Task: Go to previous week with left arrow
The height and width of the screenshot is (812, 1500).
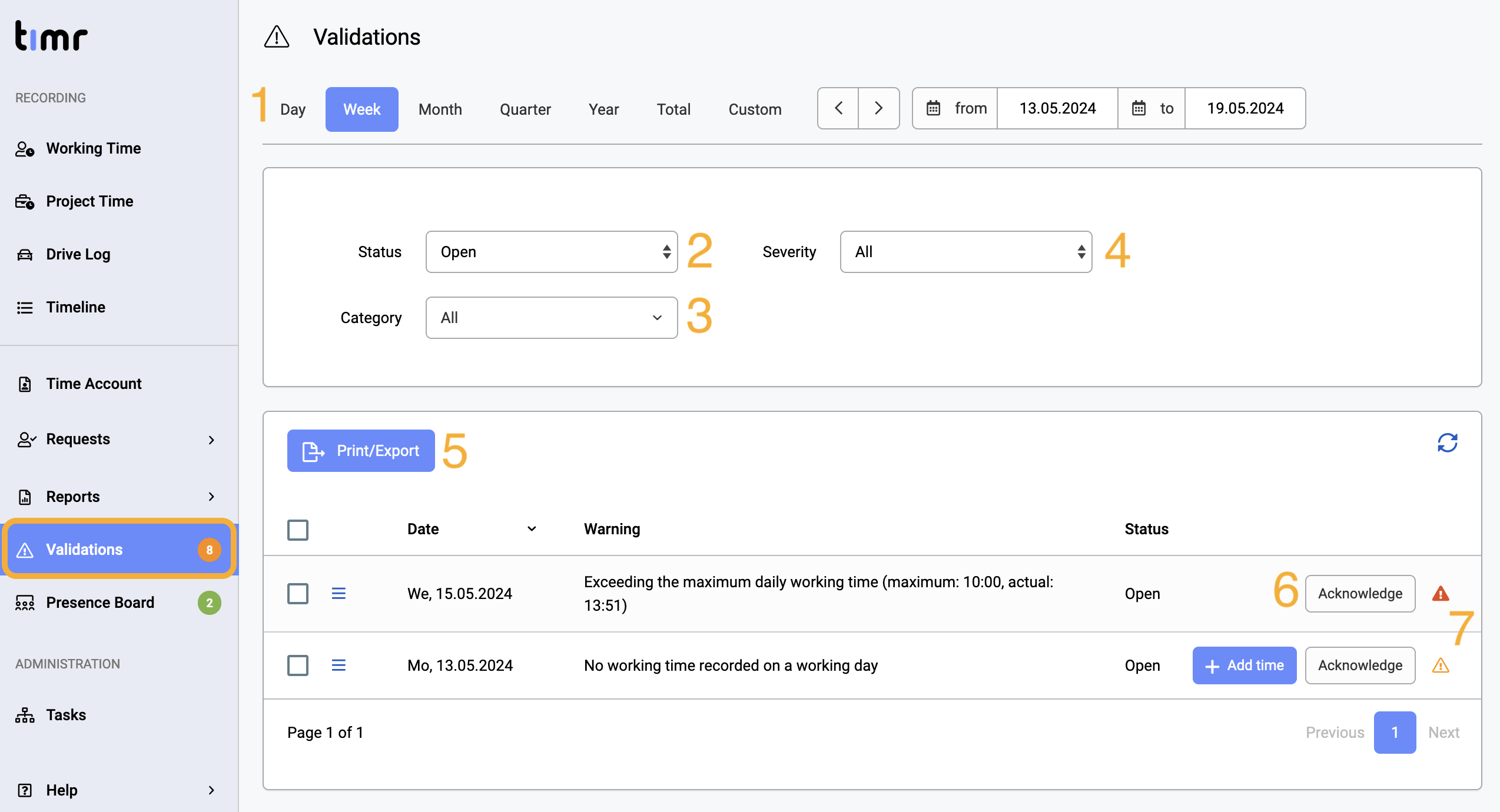Action: 838,108
